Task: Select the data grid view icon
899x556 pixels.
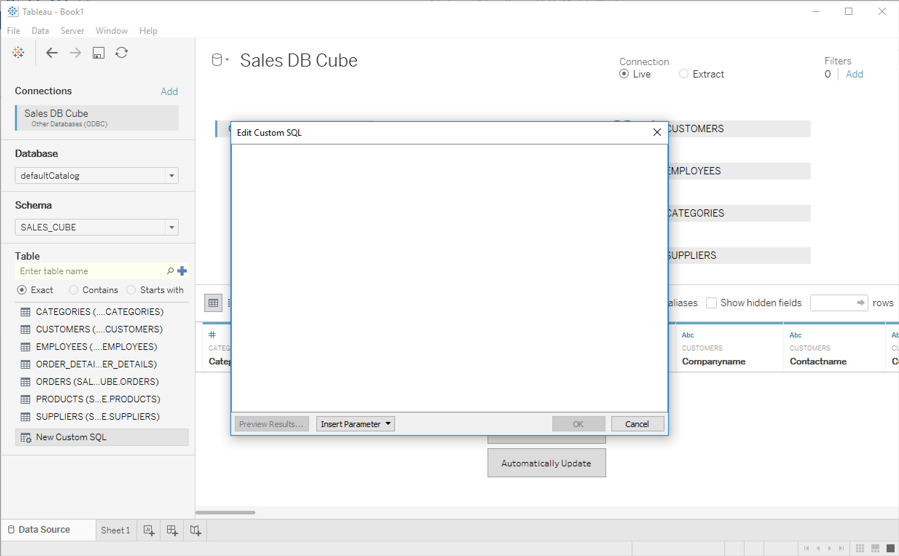Action: click(213, 303)
